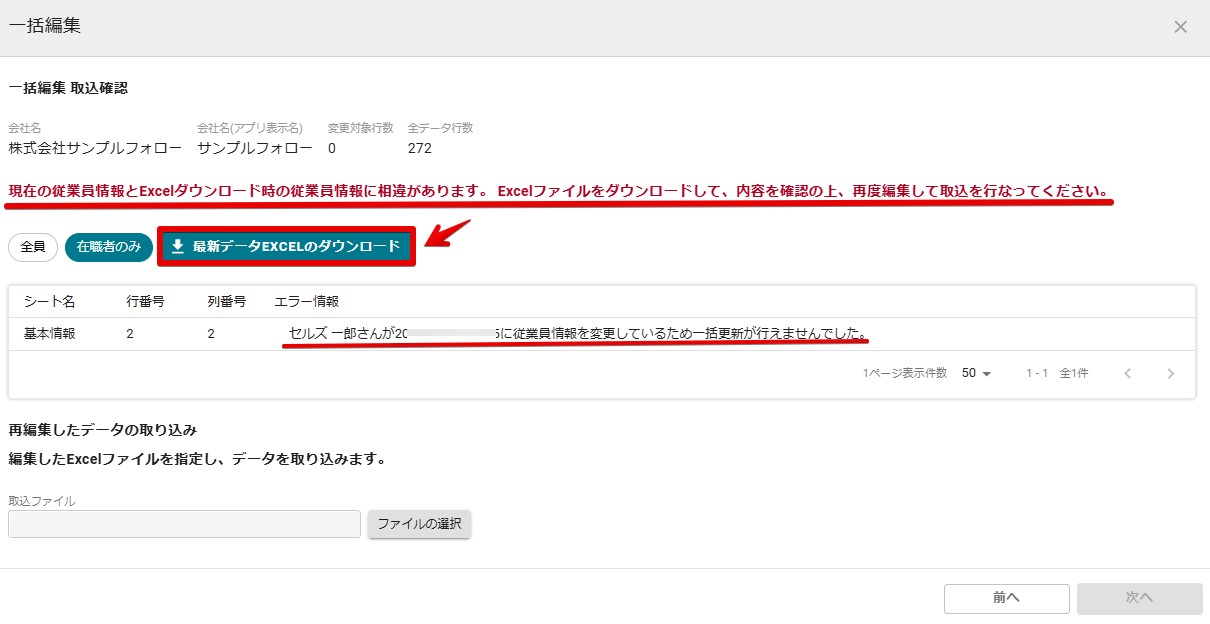Click the 1ページ表示件数 label
The image size is (1210, 624).
pyautogui.click(x=904, y=373)
